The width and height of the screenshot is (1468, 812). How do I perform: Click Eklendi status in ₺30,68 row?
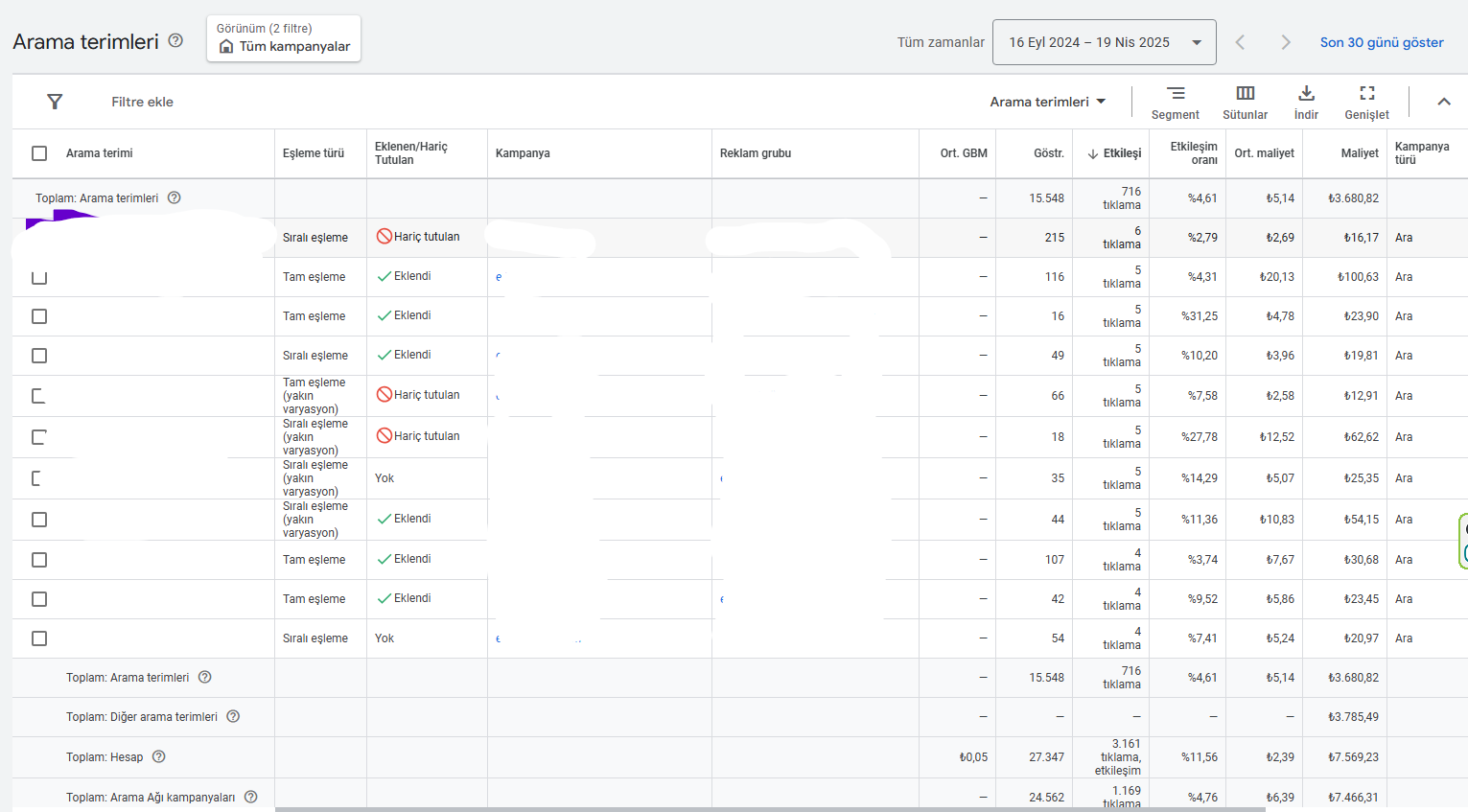tap(404, 559)
